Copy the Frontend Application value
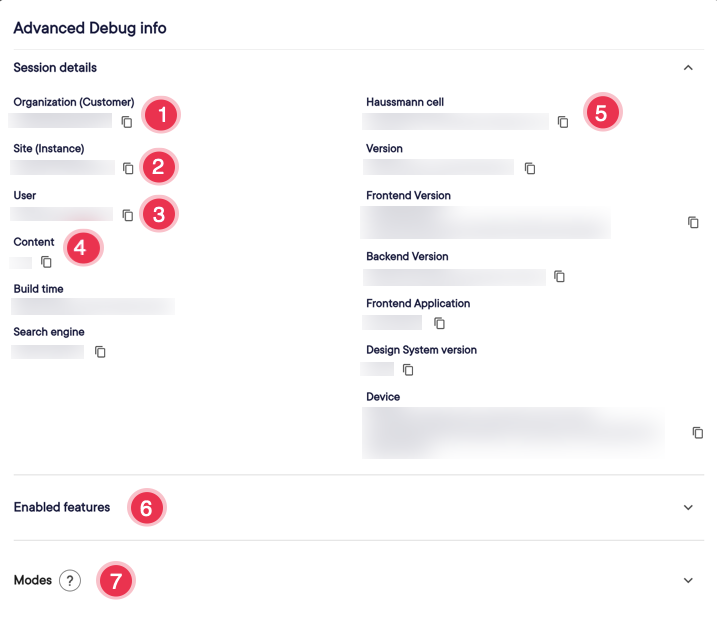The height and width of the screenshot is (619, 717). click(439, 323)
